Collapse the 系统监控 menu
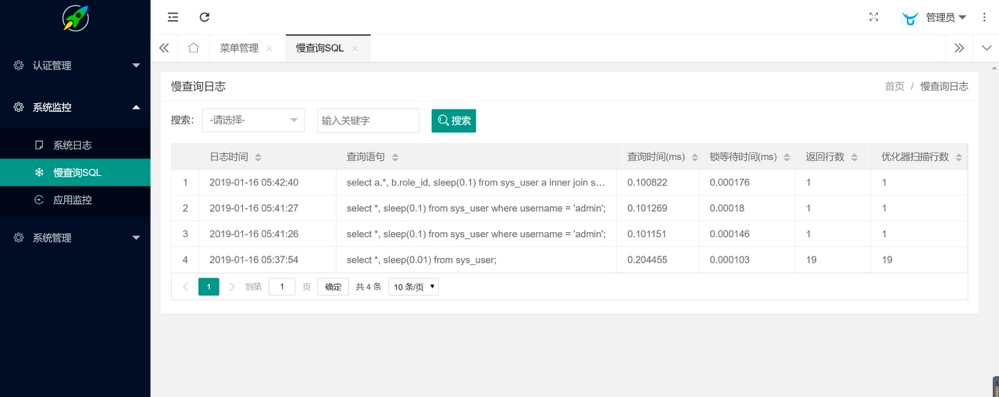 pyautogui.click(x=136, y=107)
